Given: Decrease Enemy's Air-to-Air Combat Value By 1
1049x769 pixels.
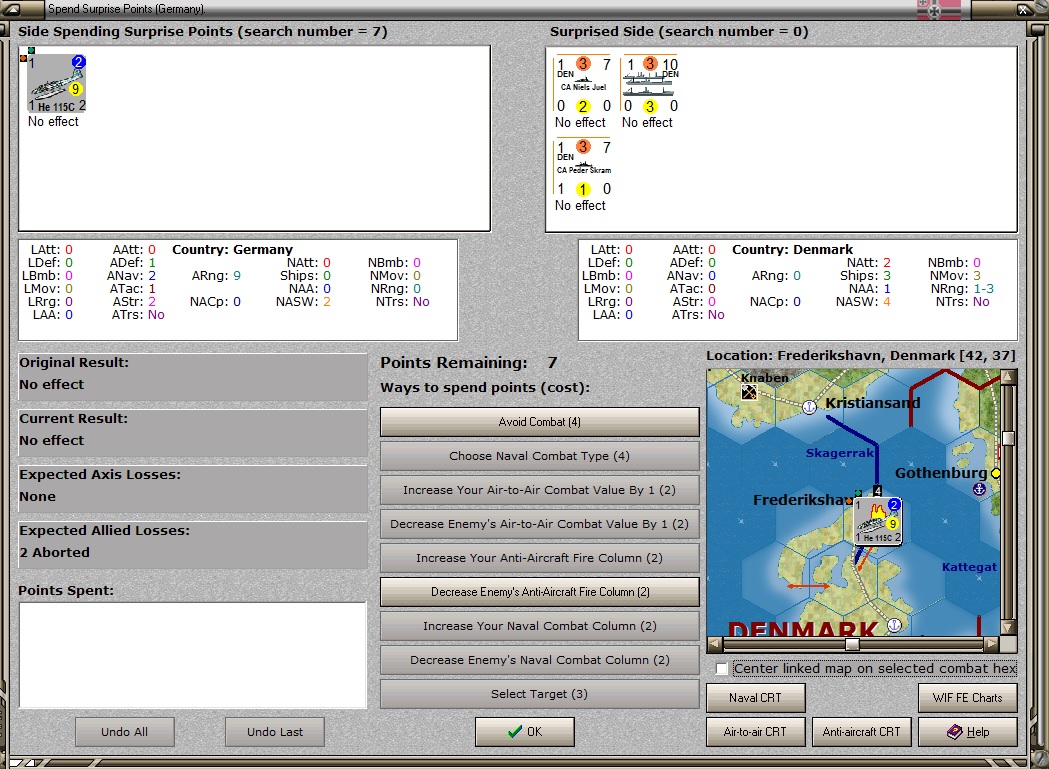Looking at the screenshot, I should (539, 524).
